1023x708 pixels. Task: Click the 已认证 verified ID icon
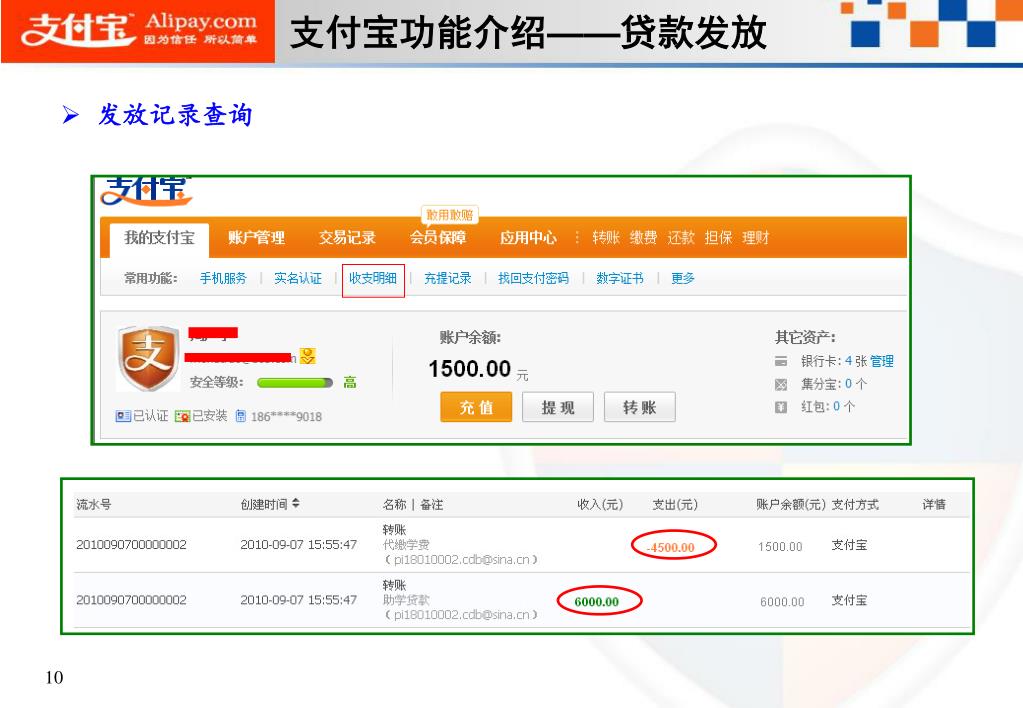pos(123,416)
